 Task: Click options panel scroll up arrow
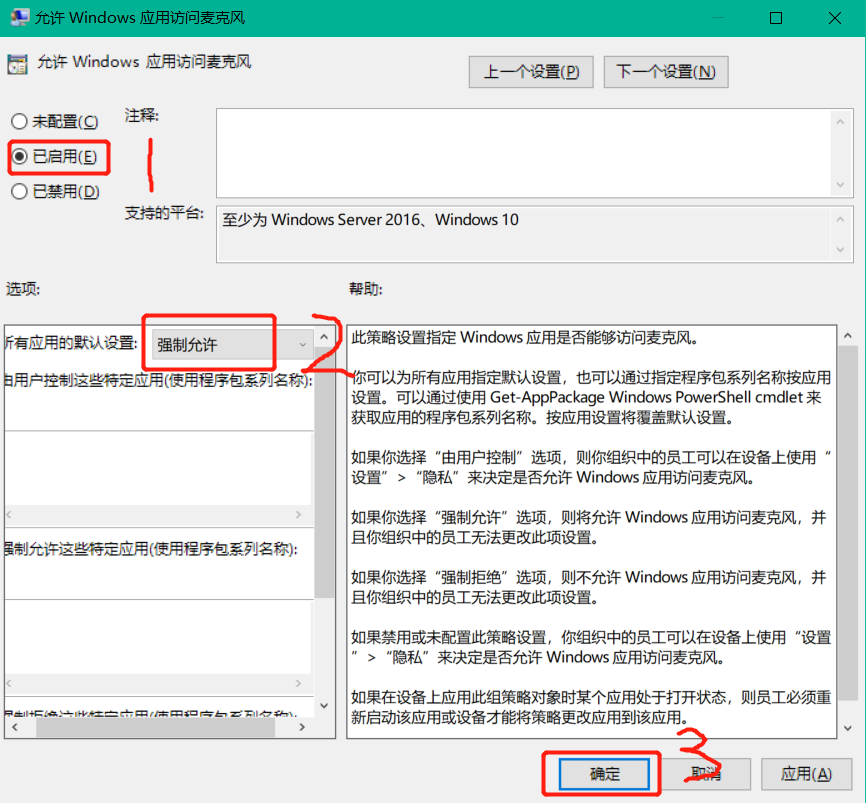pyautogui.click(x=324, y=337)
